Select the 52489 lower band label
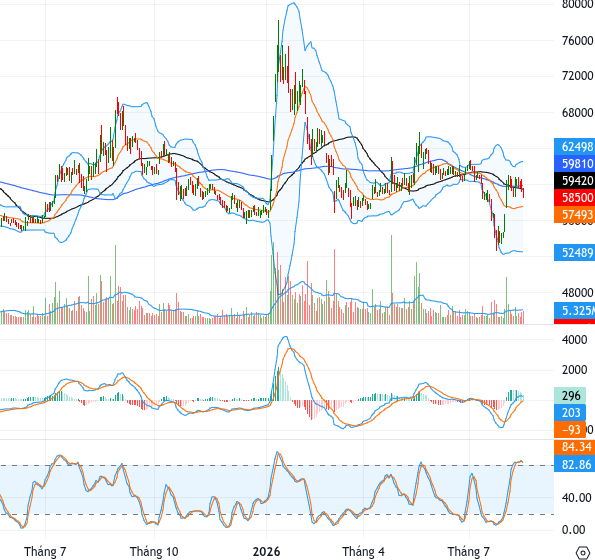Viewport: 595px width, 560px height. [x=575, y=252]
